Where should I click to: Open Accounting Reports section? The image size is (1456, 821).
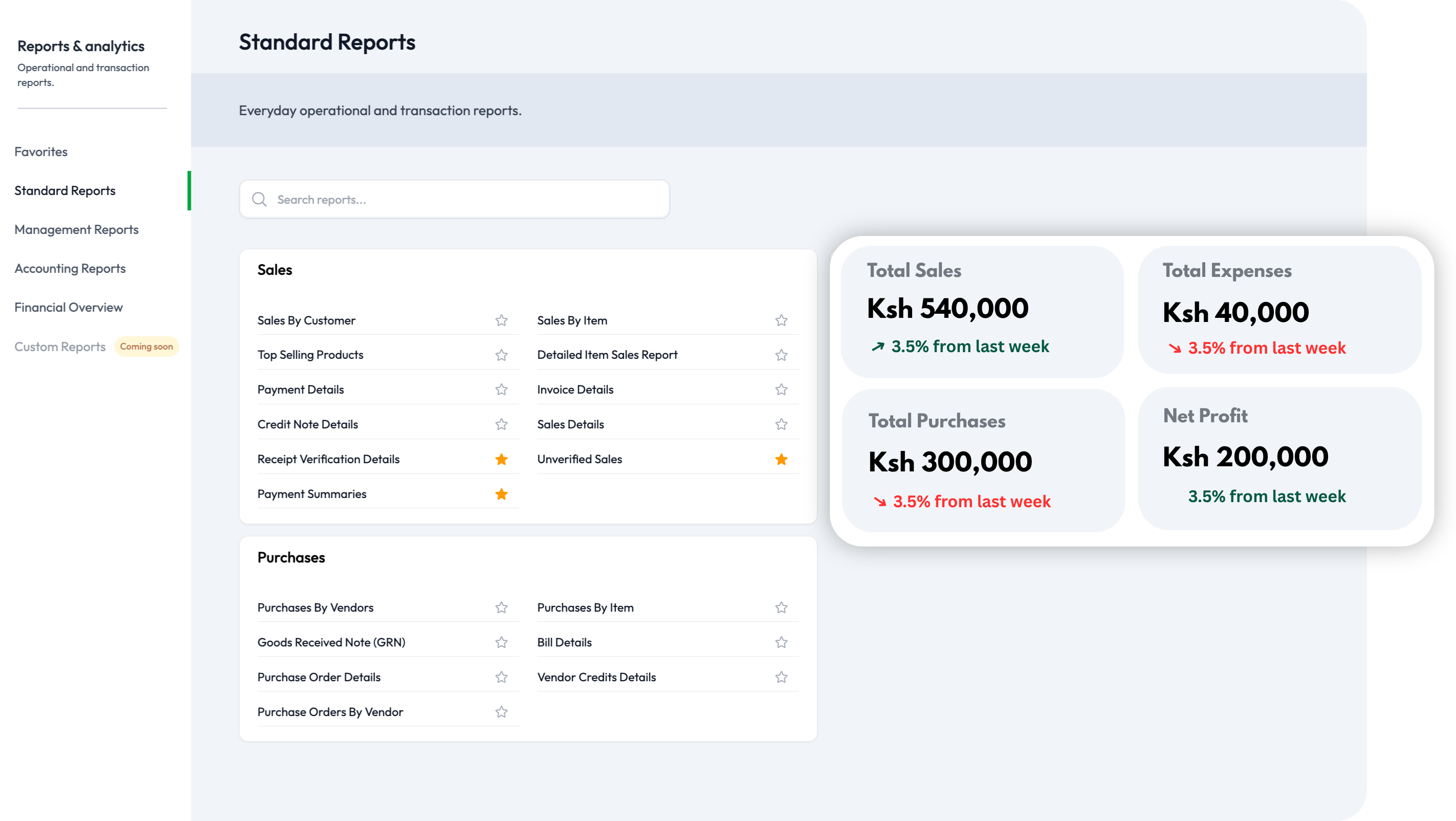70,269
